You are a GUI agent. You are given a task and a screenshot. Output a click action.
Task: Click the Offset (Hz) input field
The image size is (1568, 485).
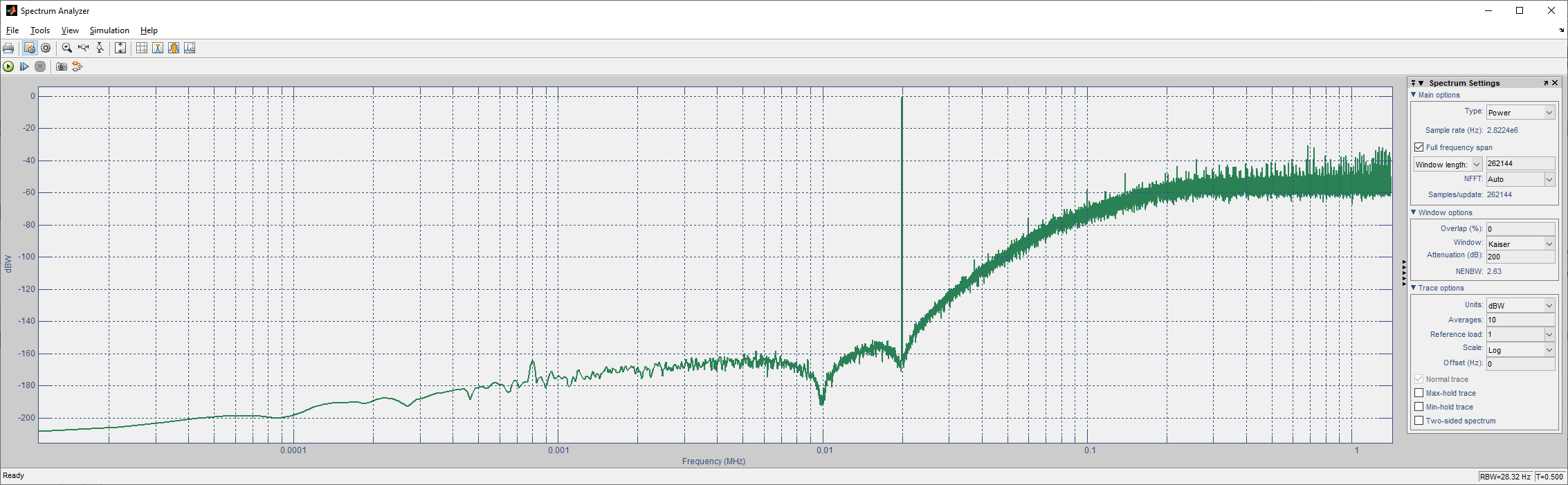[x=1520, y=364]
